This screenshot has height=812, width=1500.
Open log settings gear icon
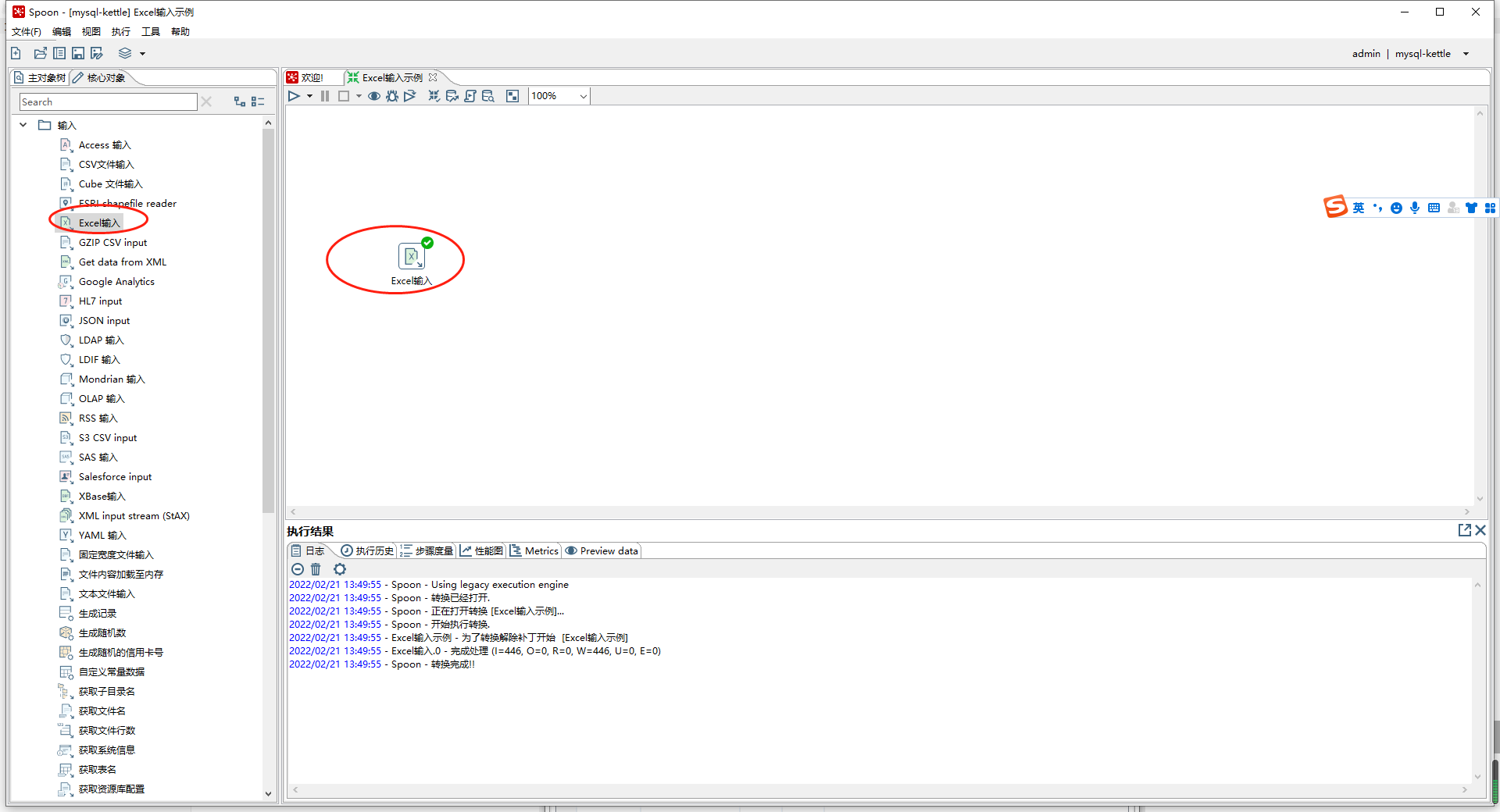[339, 569]
